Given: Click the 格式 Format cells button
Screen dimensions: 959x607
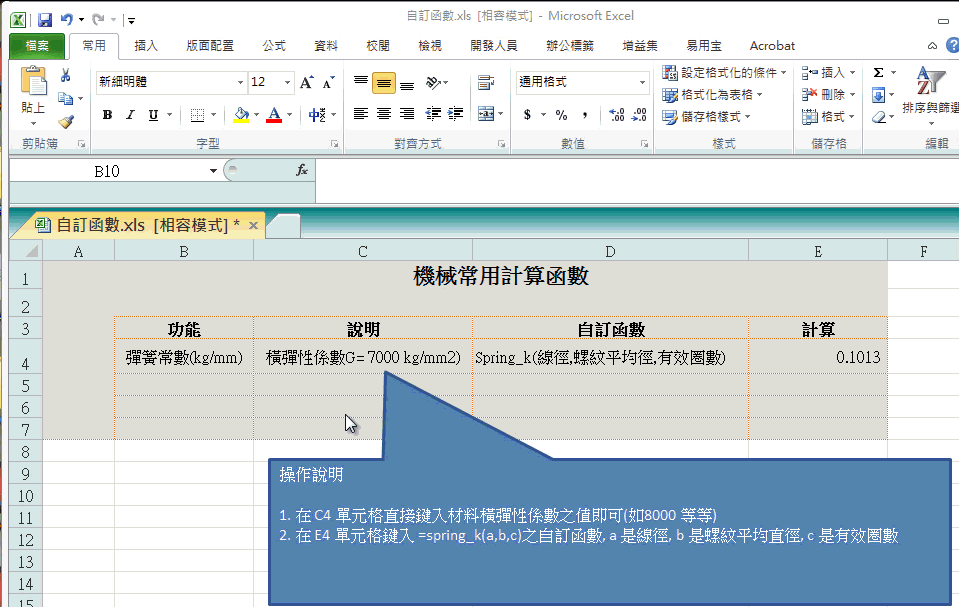Looking at the screenshot, I should (x=828, y=117).
